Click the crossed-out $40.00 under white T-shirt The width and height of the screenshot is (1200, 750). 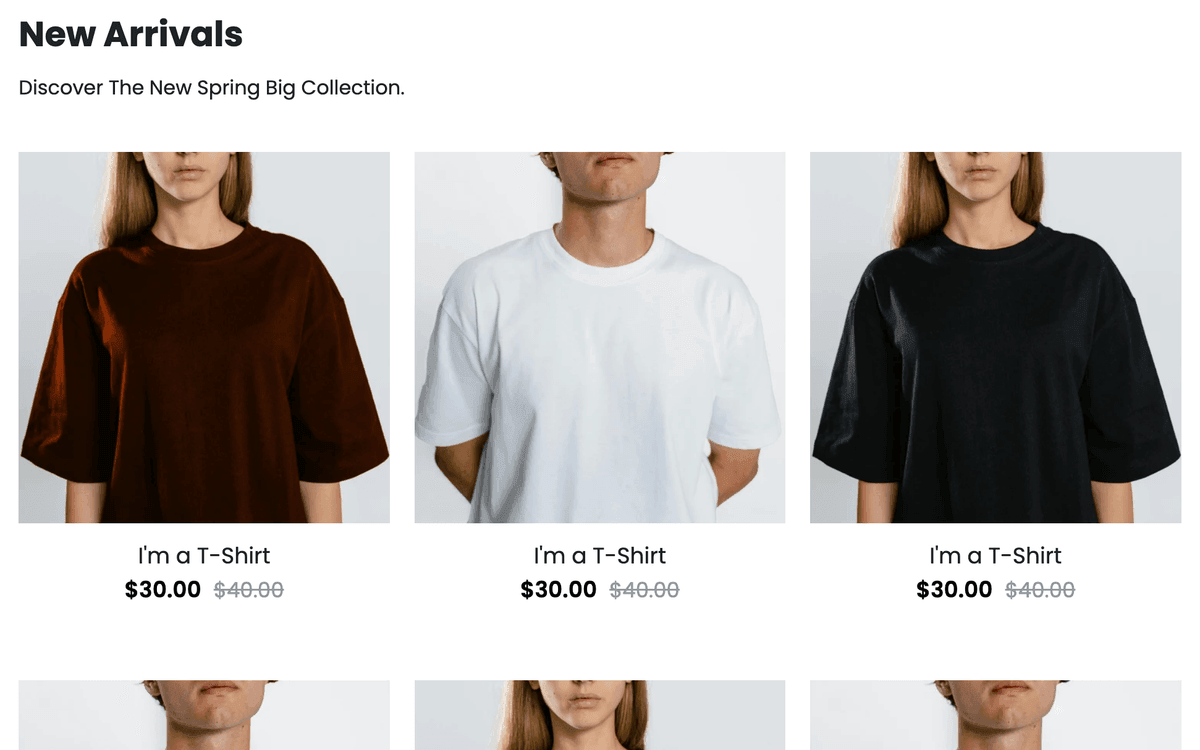point(644,591)
